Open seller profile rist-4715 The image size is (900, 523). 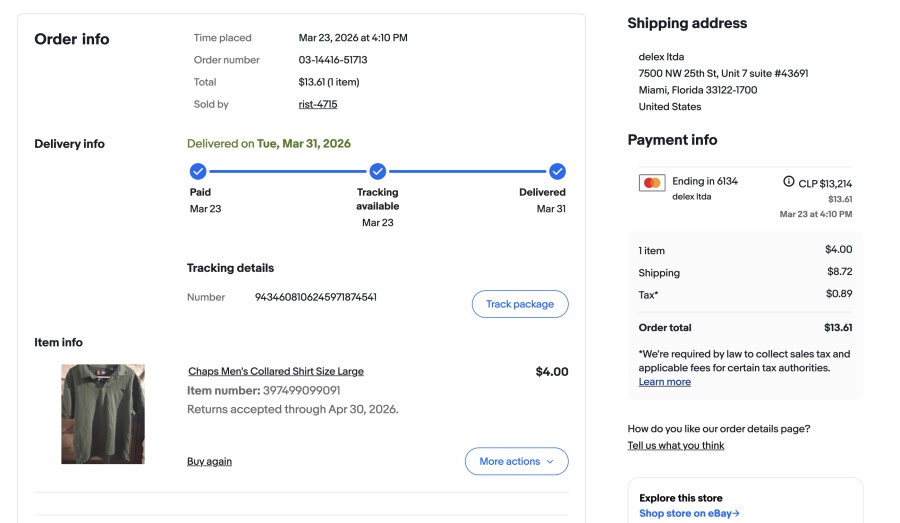pyautogui.click(x=317, y=104)
